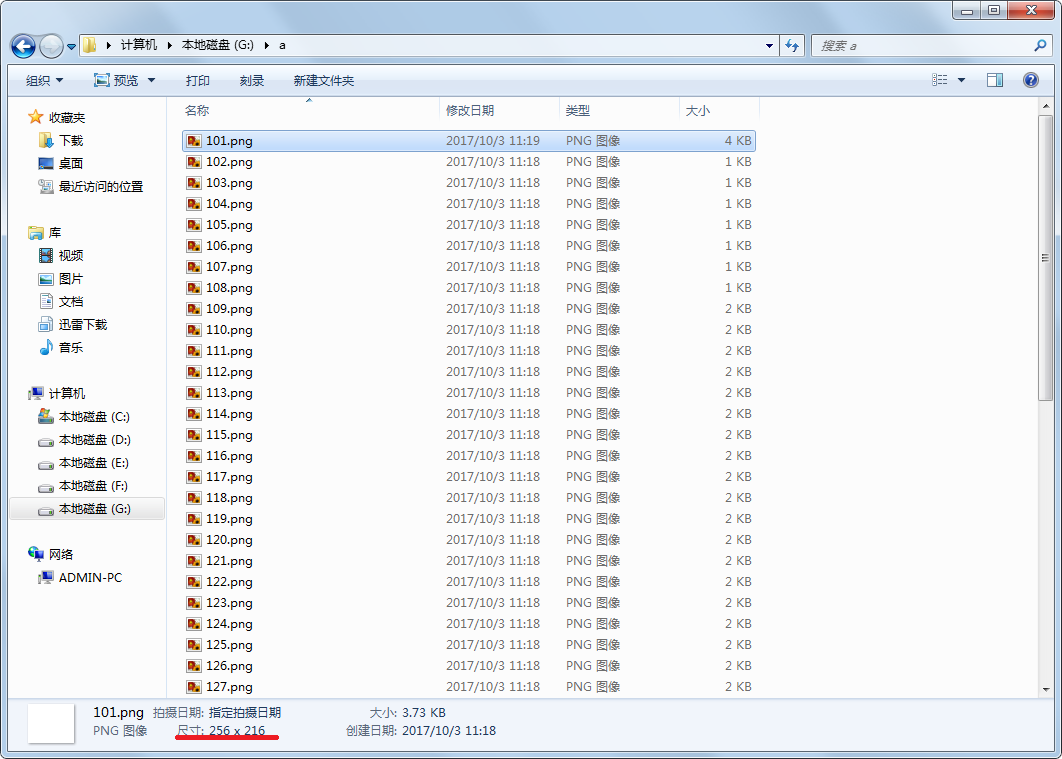Create folder with 新建文件夹
The width and height of the screenshot is (1062, 759).
(324, 81)
